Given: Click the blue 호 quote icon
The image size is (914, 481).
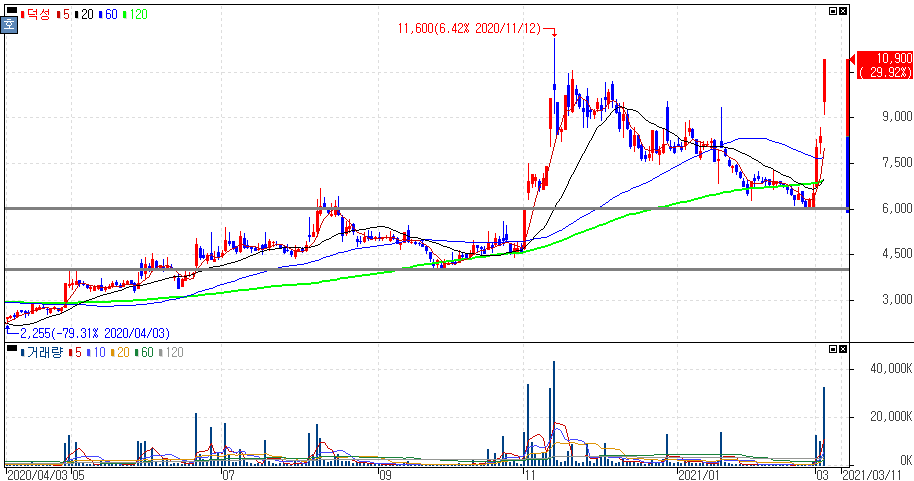Looking at the screenshot, I should pos(9,25).
